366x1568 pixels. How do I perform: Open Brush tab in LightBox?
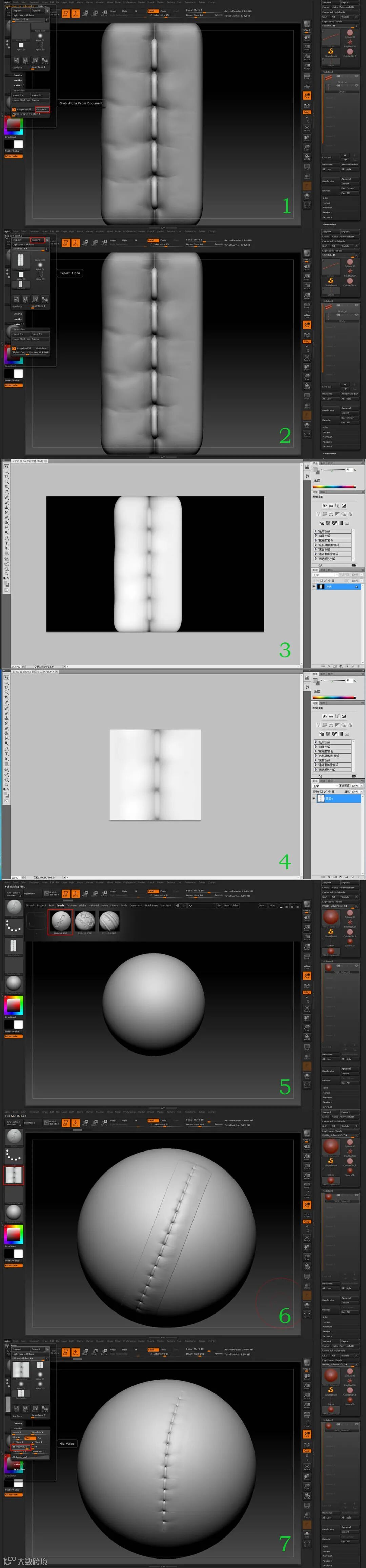point(60,905)
